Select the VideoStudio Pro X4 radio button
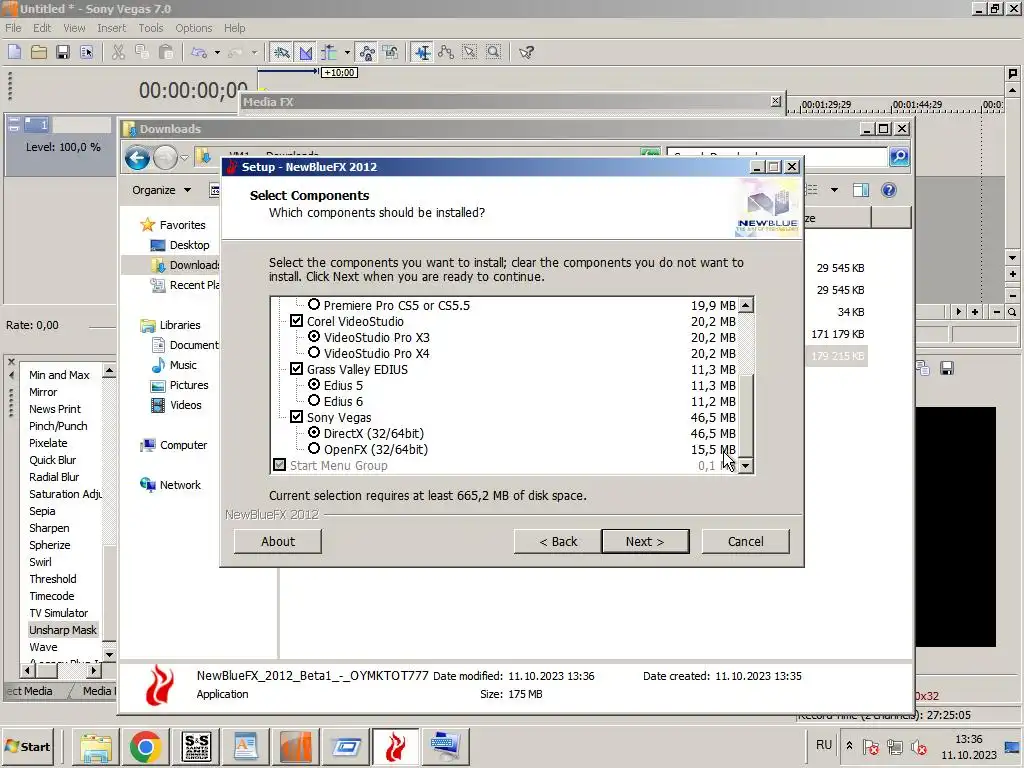Screen dimensions: 1024x768 point(314,353)
